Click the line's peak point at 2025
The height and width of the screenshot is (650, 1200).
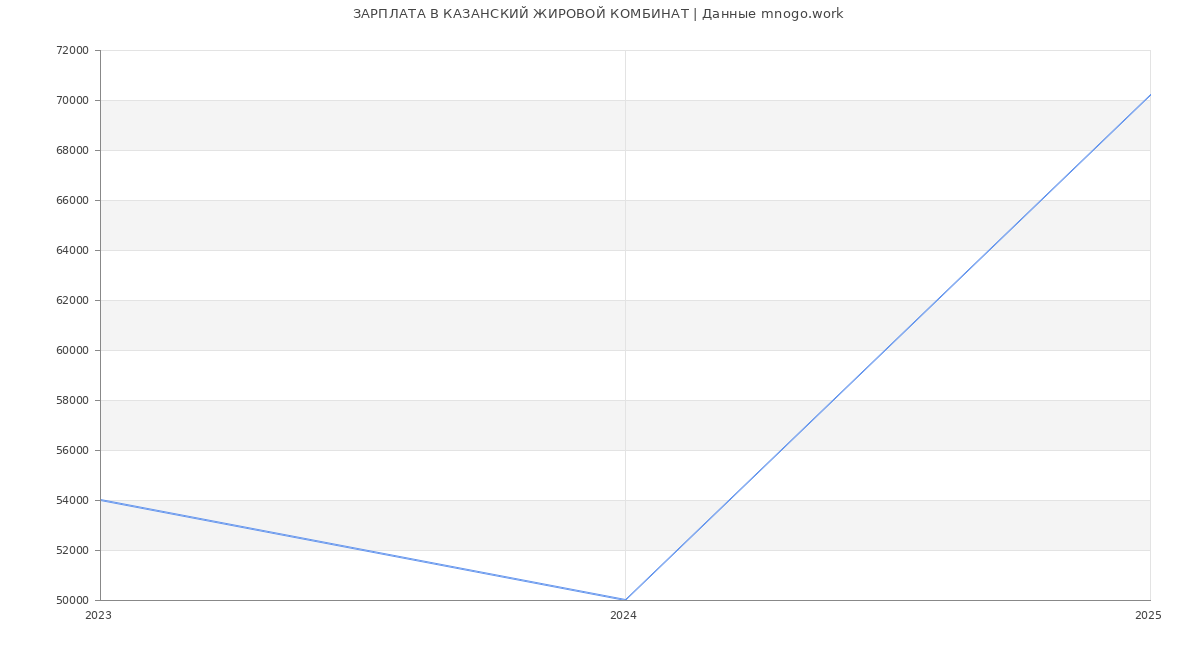1150,95
